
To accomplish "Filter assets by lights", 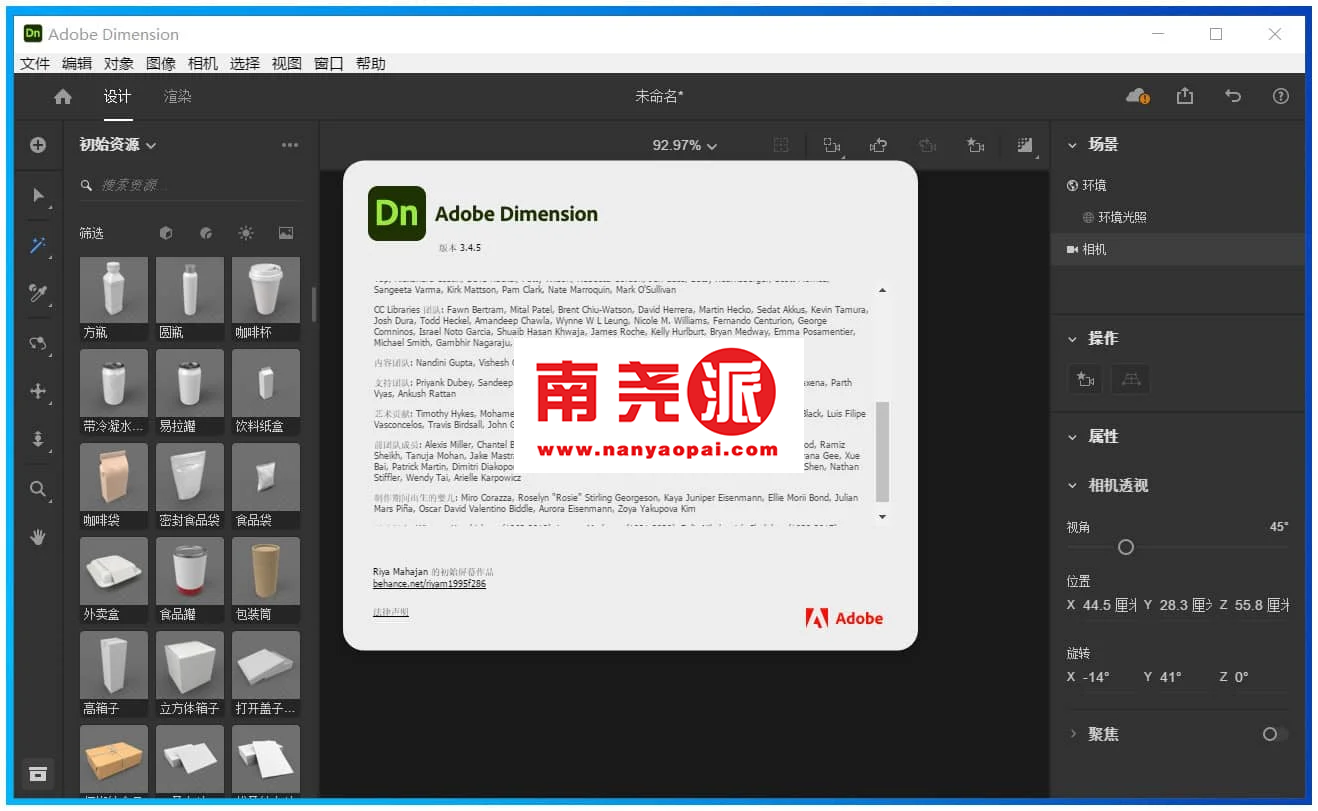I will [x=246, y=233].
